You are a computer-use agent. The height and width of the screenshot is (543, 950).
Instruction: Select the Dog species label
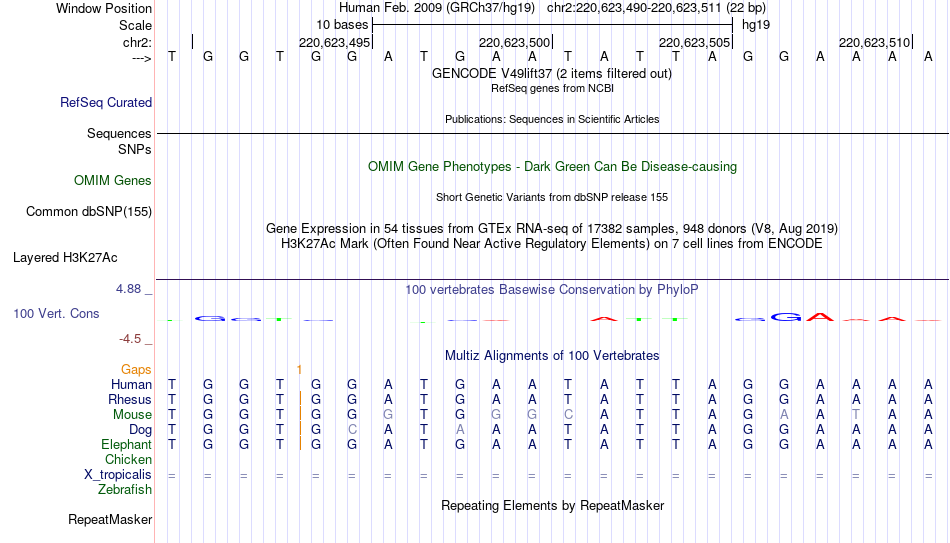[141, 430]
